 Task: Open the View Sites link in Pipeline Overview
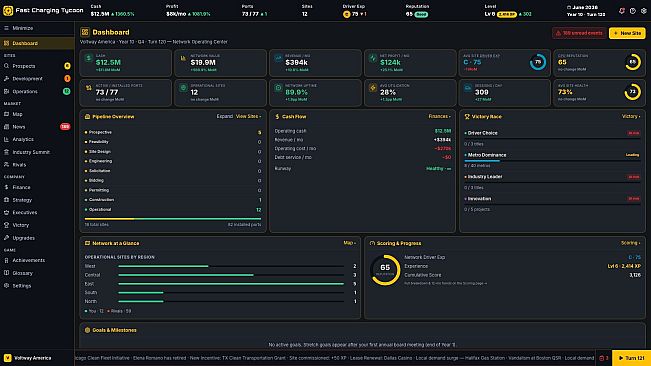click(x=248, y=117)
